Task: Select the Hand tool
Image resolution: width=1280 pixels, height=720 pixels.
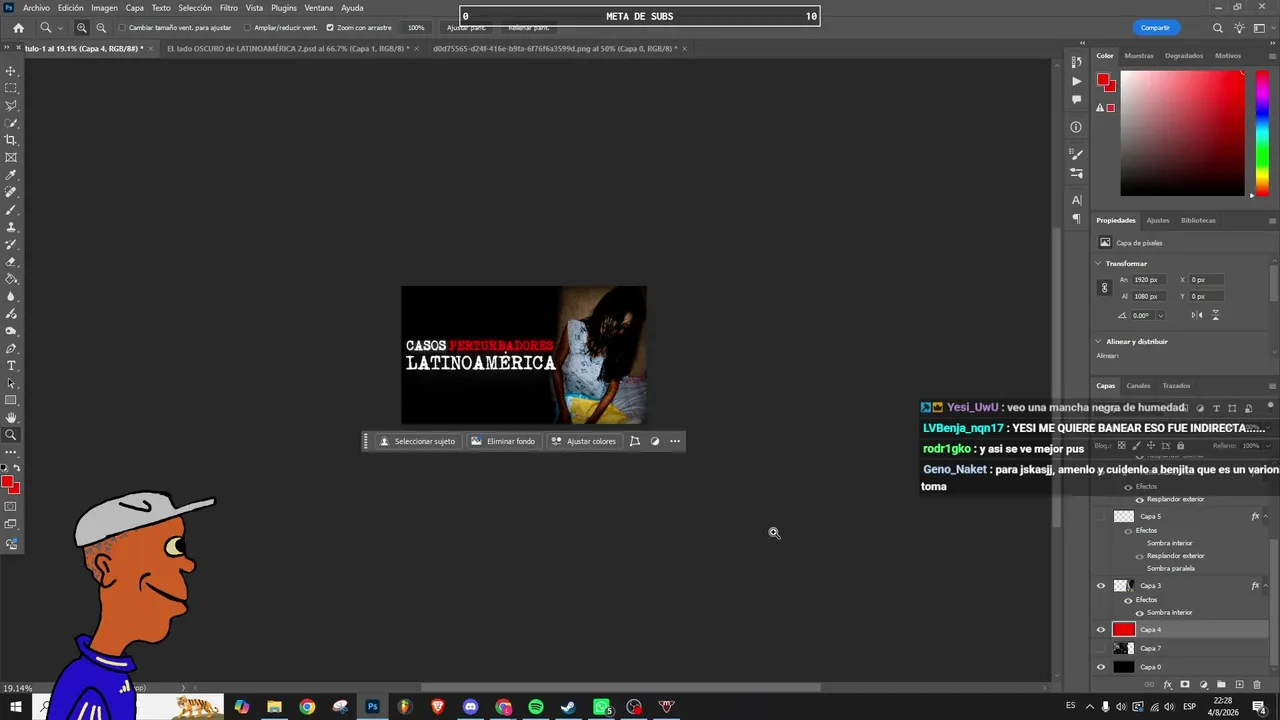Action: click(11, 417)
